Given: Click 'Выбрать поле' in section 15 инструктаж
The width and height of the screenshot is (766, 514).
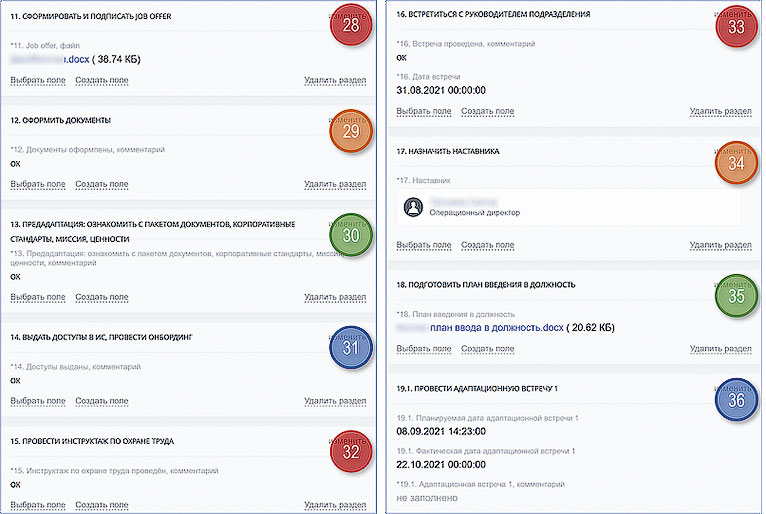Looking at the screenshot, I should point(38,505).
